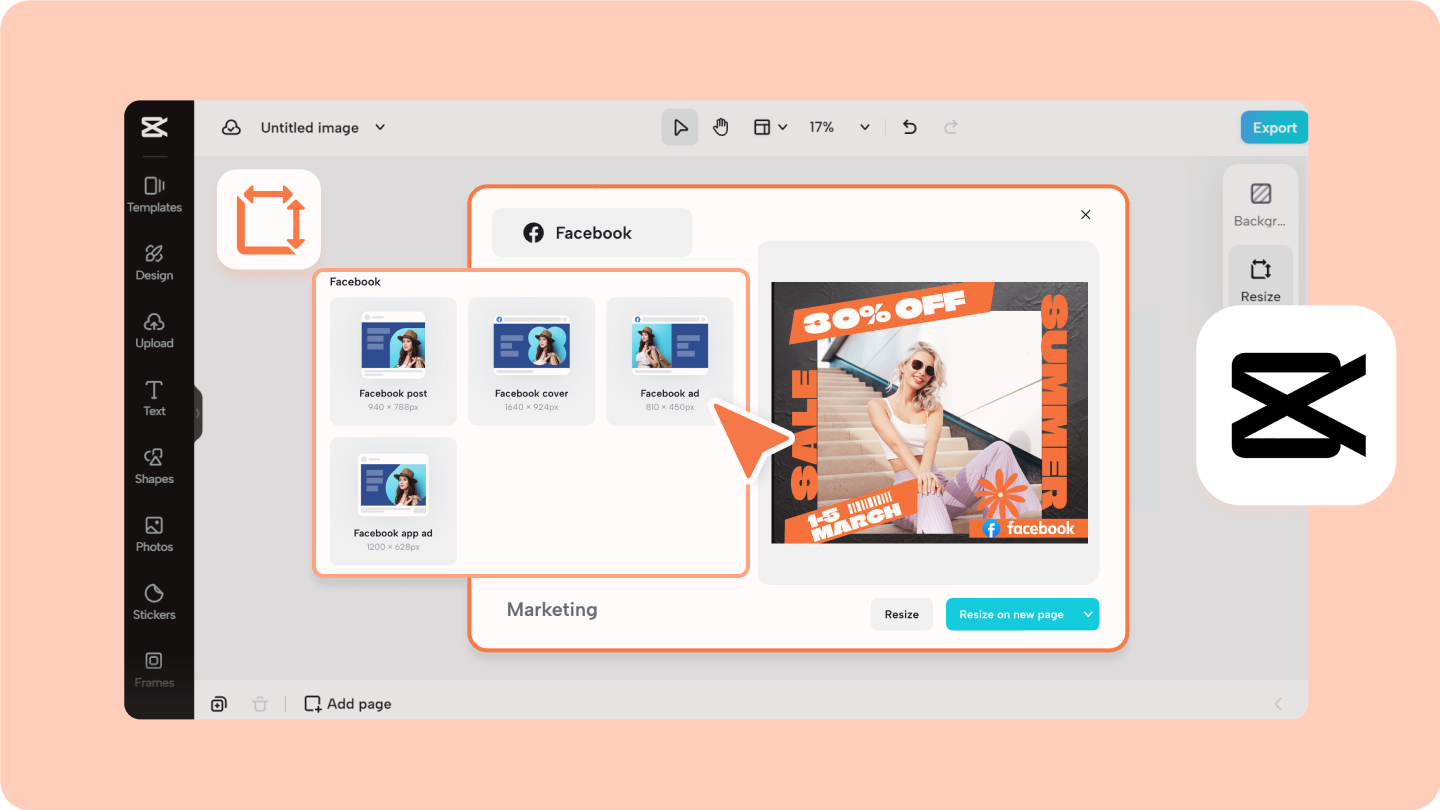Image resolution: width=1440 pixels, height=810 pixels.
Task: Collapse the left side panel handle
Action: 198,413
